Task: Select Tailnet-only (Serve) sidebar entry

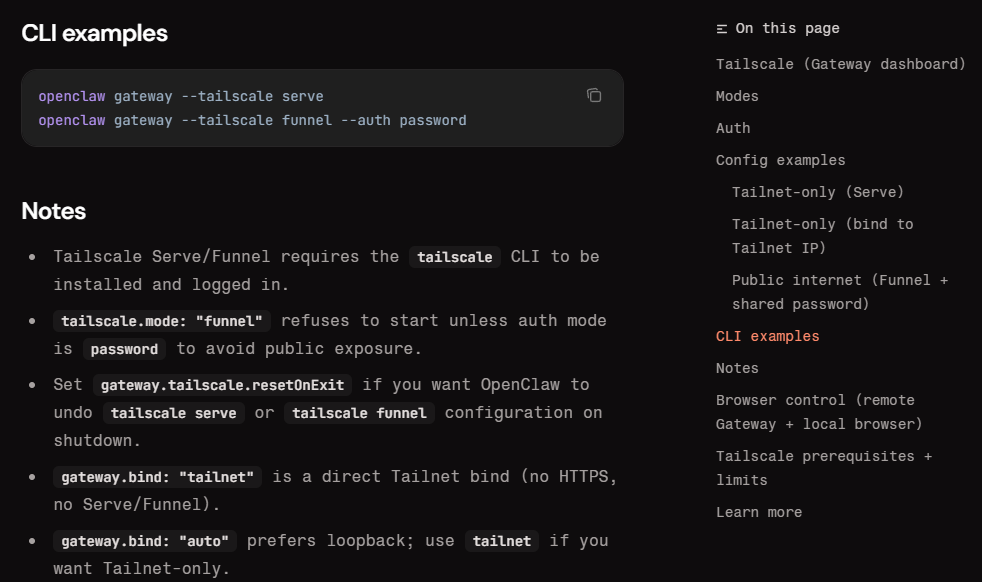Action: [x=818, y=192]
